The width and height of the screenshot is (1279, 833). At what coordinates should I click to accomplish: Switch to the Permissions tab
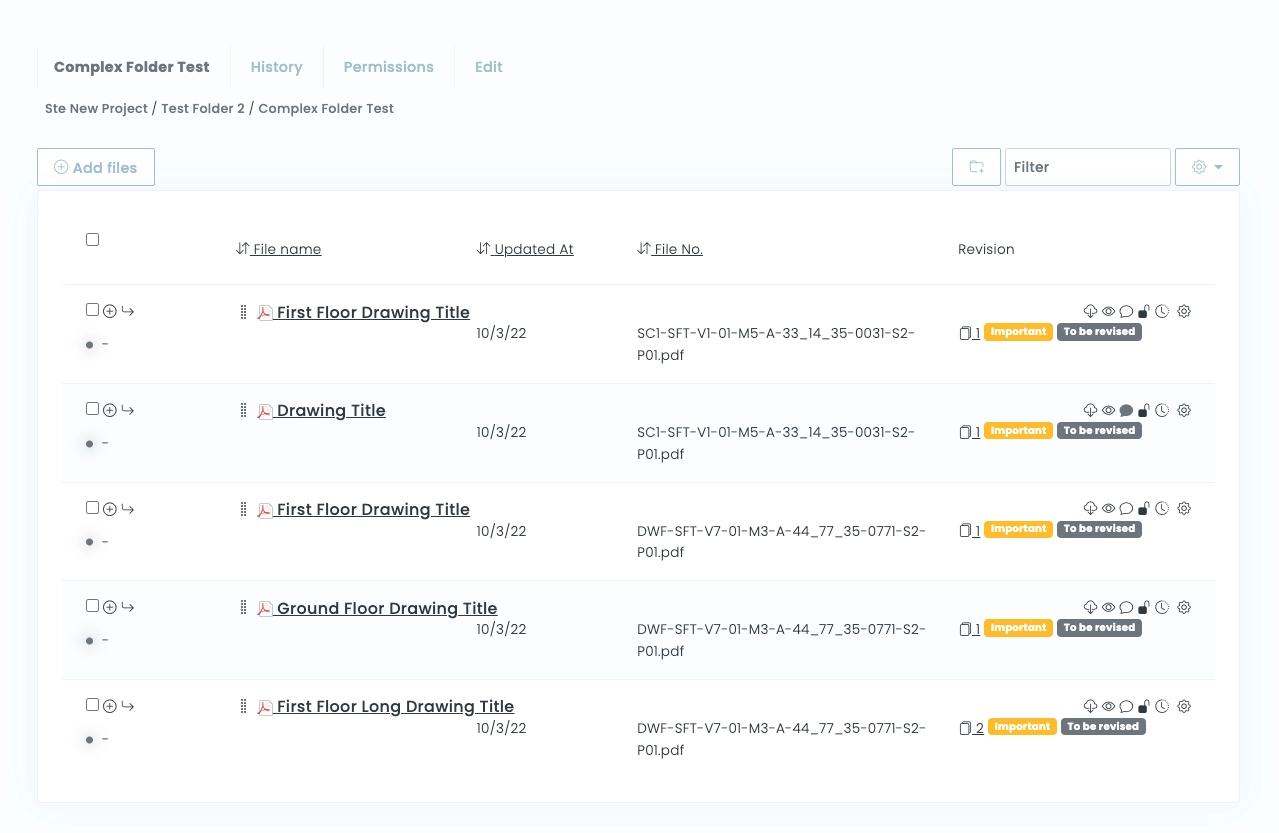pos(388,67)
